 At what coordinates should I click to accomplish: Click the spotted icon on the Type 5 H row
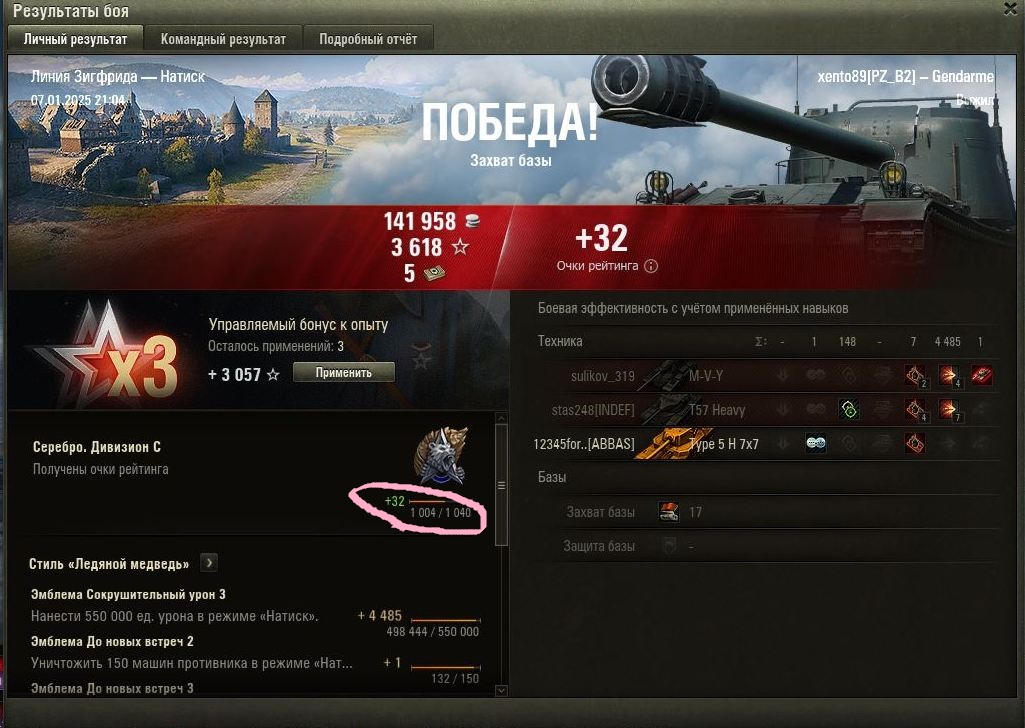815,443
